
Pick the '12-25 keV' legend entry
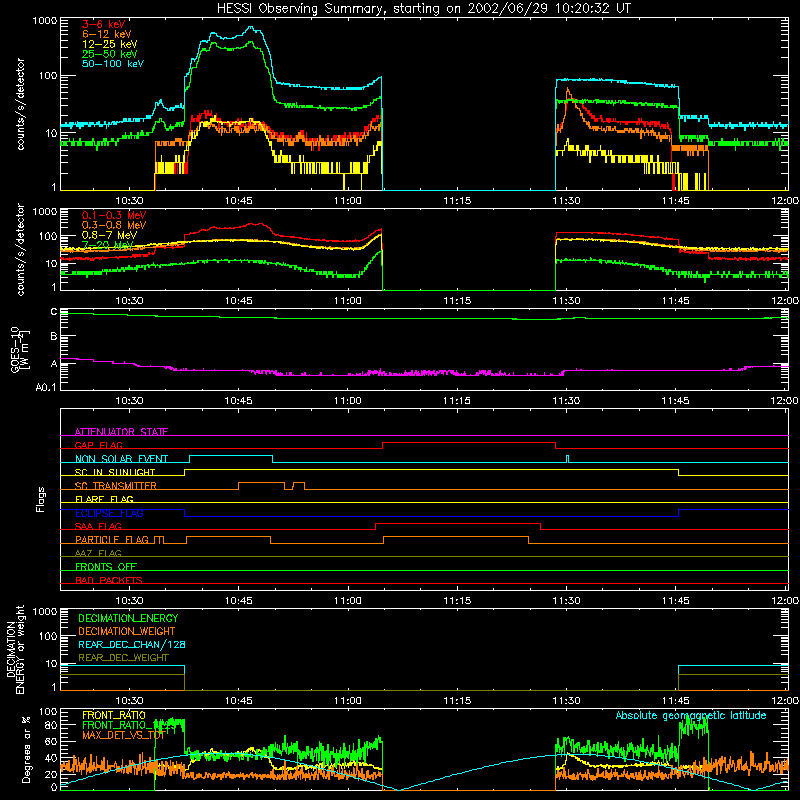(110, 44)
